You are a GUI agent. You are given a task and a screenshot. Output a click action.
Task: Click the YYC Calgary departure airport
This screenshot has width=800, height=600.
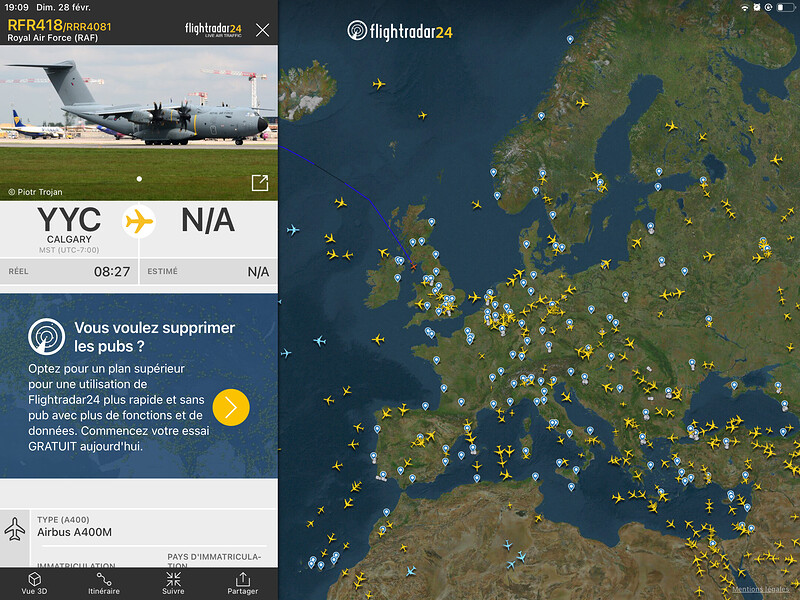[69, 229]
